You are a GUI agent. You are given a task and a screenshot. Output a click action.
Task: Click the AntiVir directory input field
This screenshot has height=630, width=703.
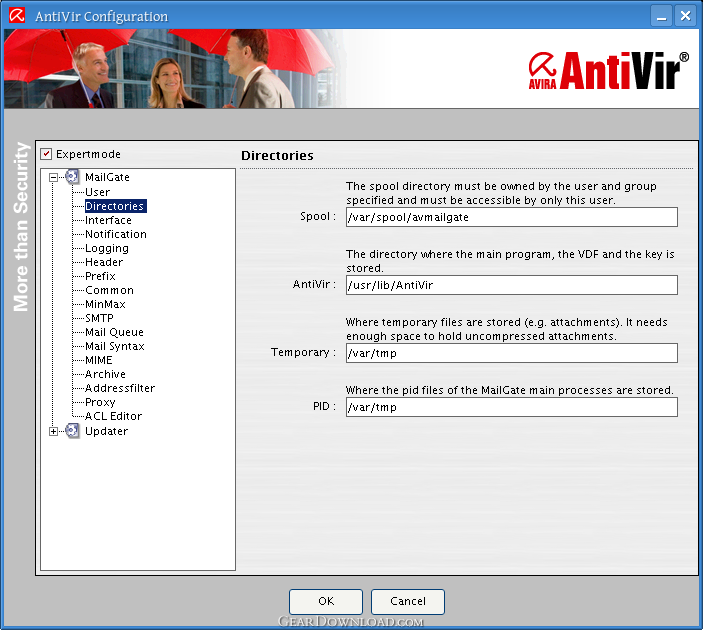(x=512, y=285)
